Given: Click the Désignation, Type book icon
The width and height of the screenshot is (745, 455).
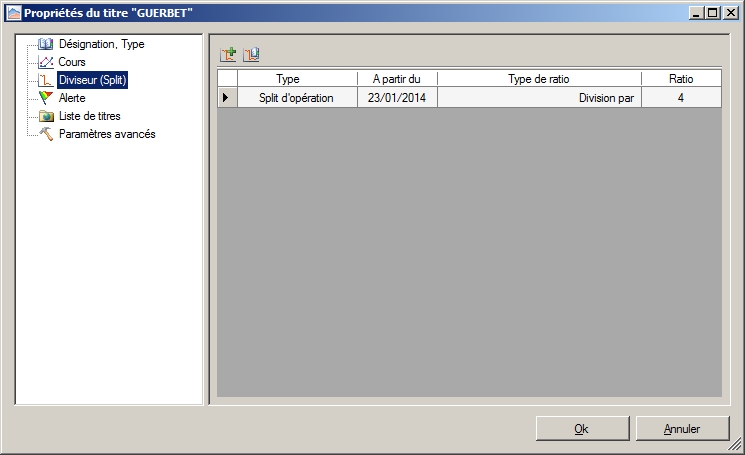Looking at the screenshot, I should (x=46, y=44).
